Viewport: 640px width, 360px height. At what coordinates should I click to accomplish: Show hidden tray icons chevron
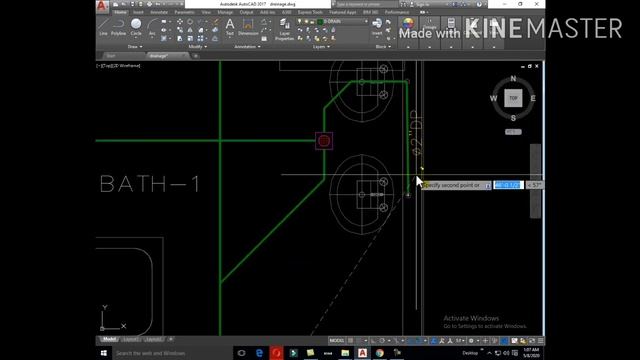click(489, 353)
